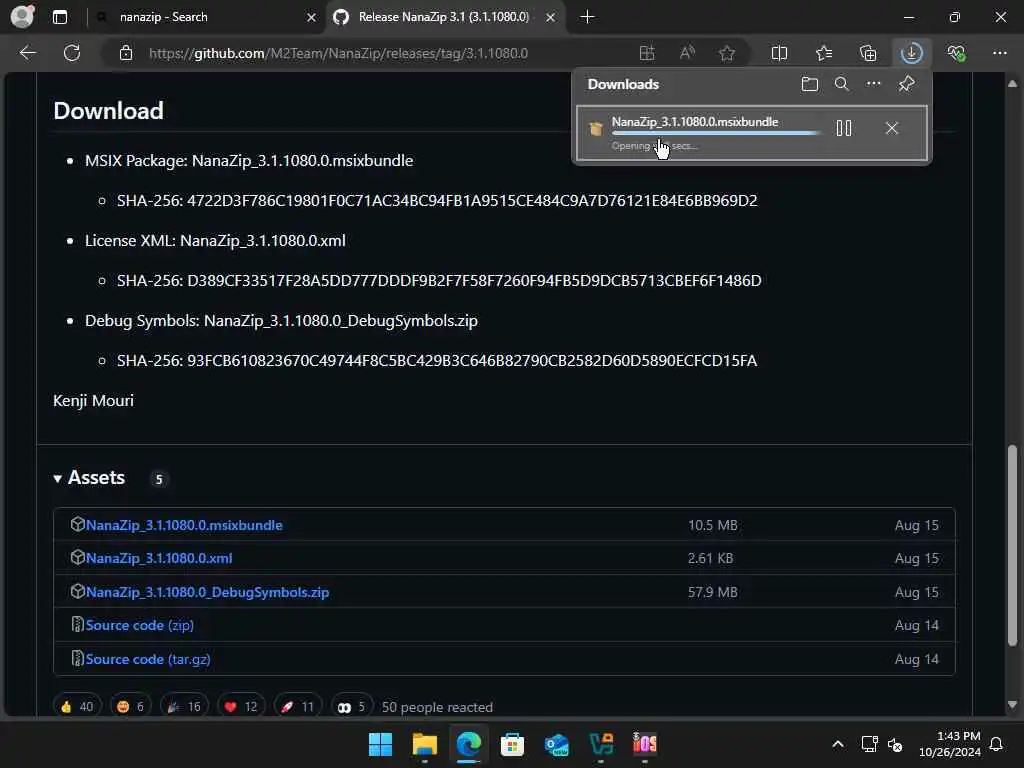Open tab actions menu icon
Image resolution: width=1024 pixels, height=768 pixels.
pos(59,17)
